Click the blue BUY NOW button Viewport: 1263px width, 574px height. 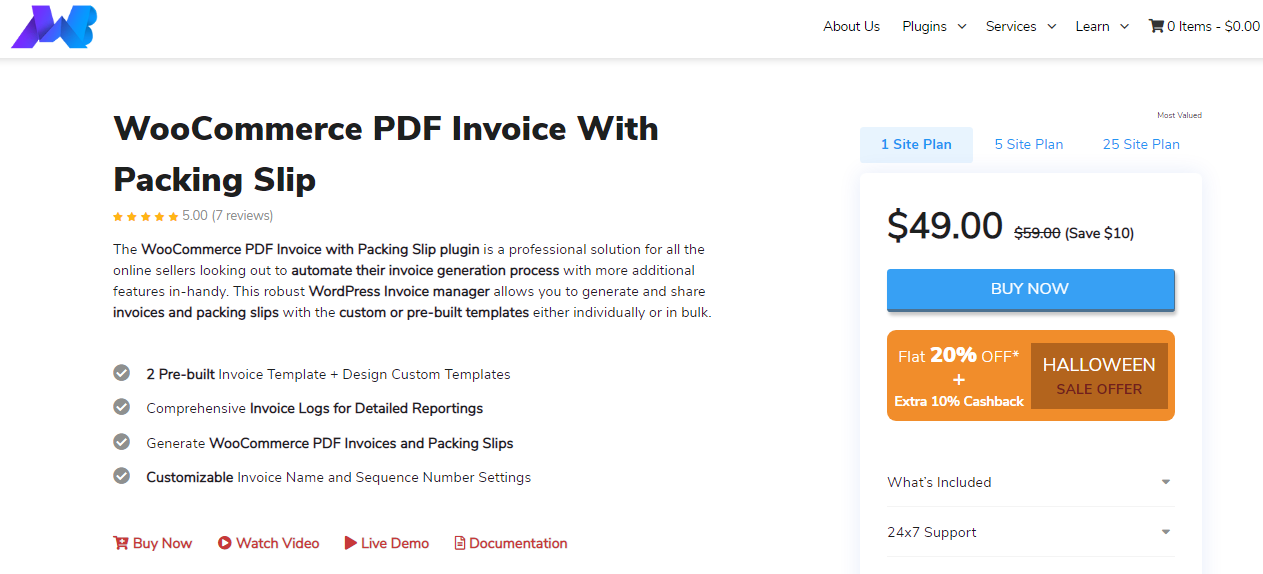(1031, 289)
